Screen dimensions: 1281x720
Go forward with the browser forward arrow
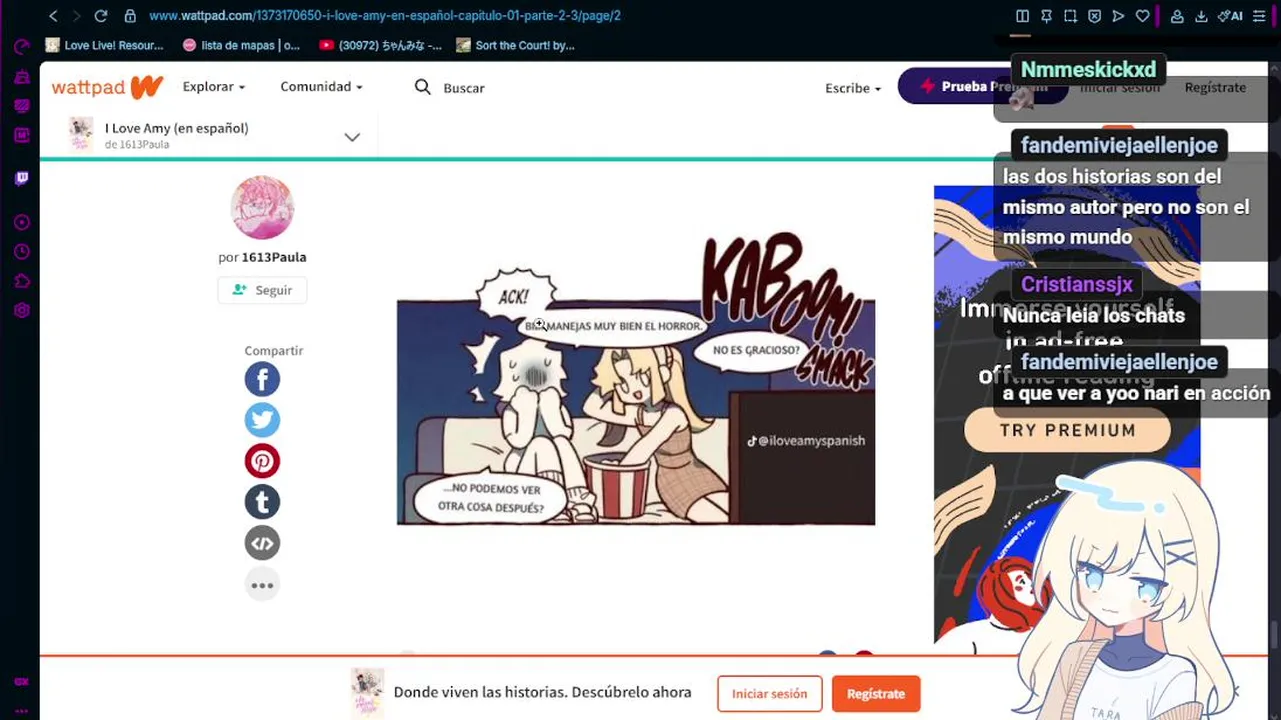point(76,16)
